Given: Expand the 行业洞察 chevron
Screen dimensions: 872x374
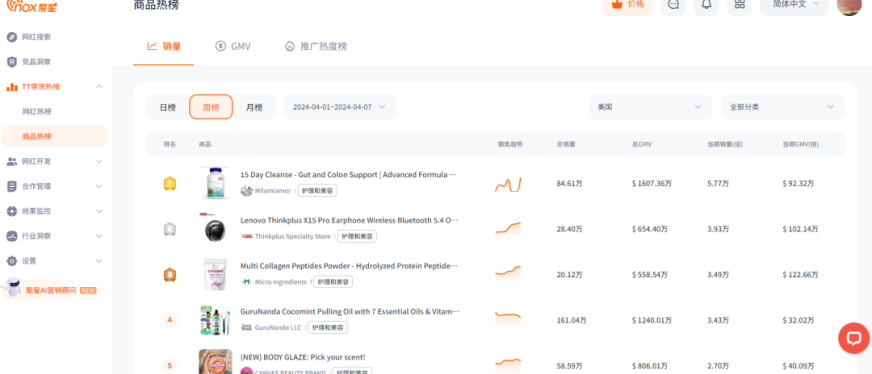Looking at the screenshot, I should (99, 236).
